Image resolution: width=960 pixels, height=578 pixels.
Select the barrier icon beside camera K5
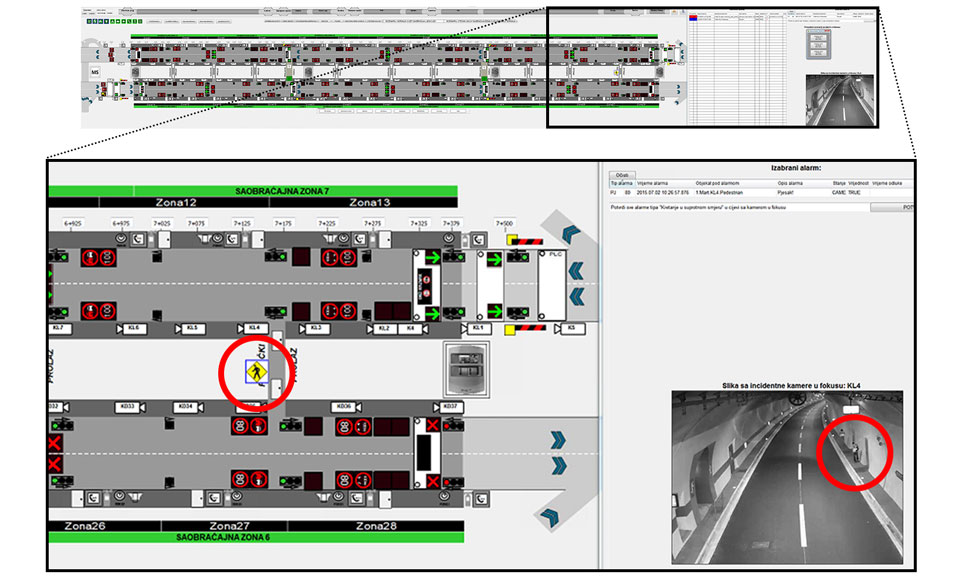point(525,329)
